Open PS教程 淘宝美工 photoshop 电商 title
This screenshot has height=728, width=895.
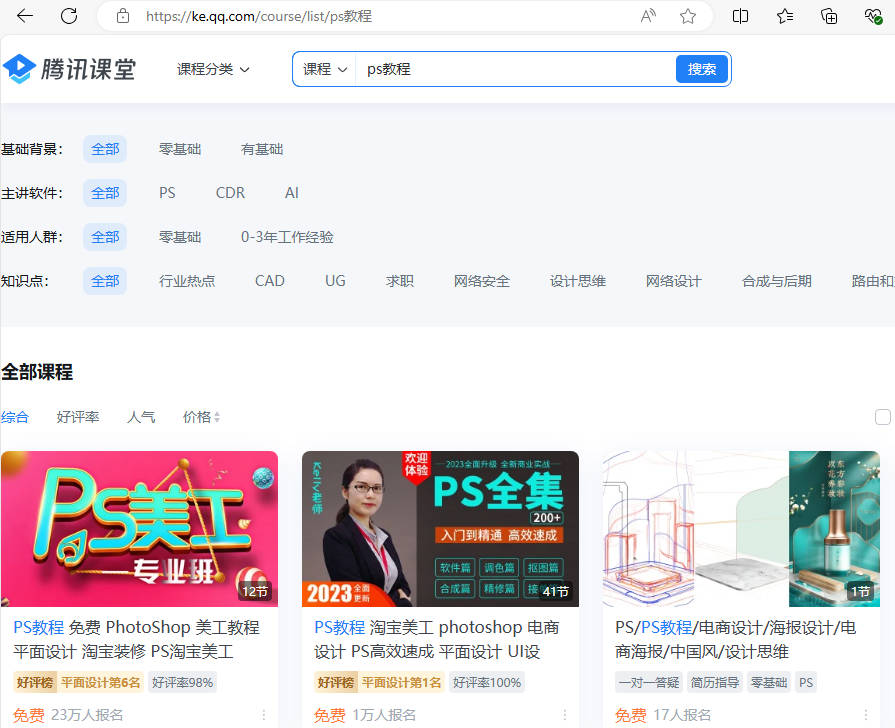pos(437,639)
